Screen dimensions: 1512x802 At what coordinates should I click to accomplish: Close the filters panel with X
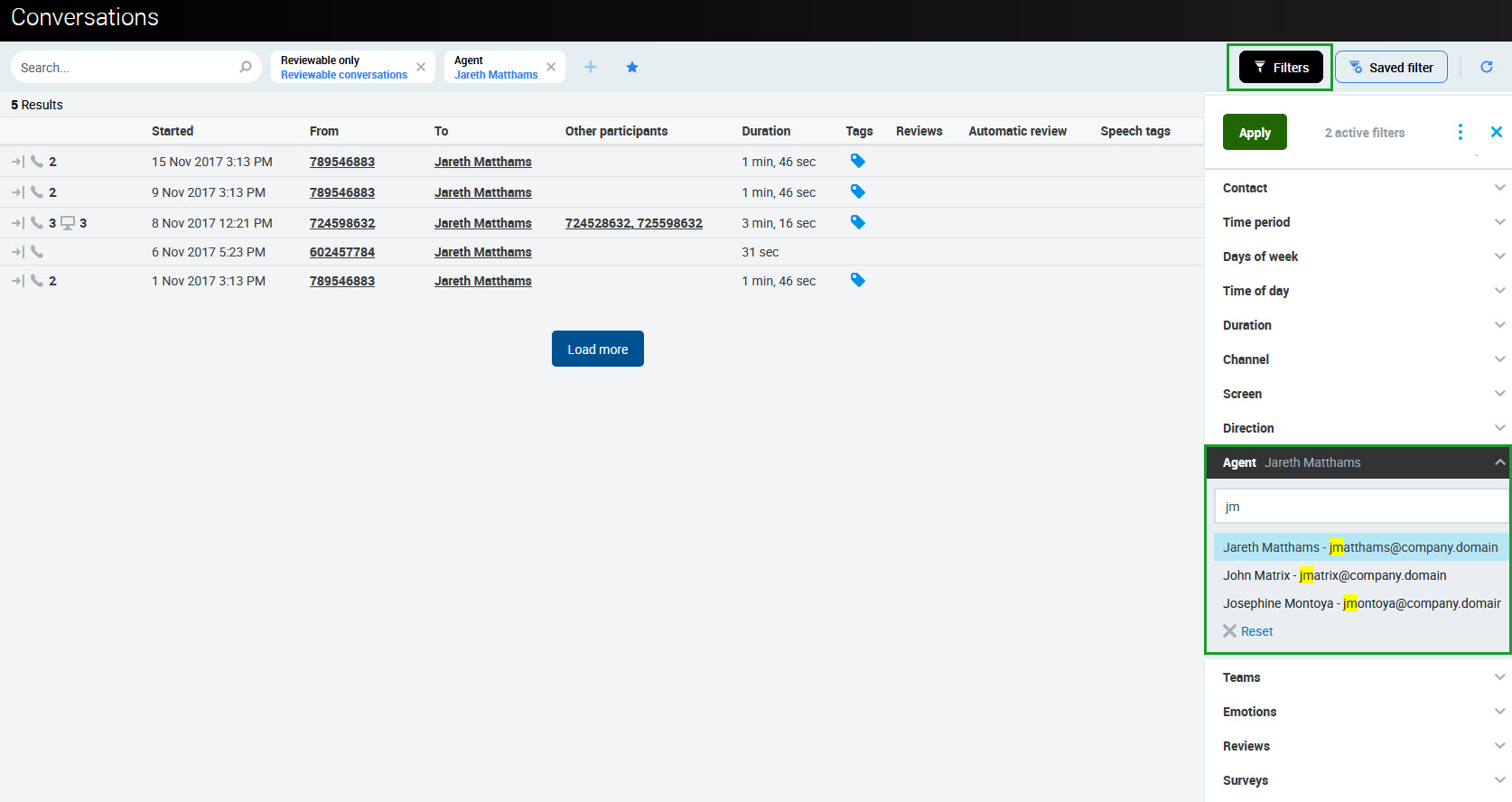(x=1496, y=133)
